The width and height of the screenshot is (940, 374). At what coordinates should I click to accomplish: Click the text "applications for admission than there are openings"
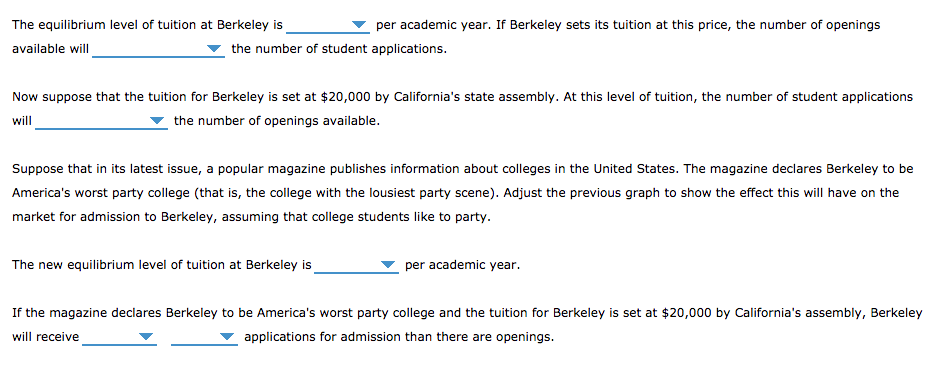399,337
